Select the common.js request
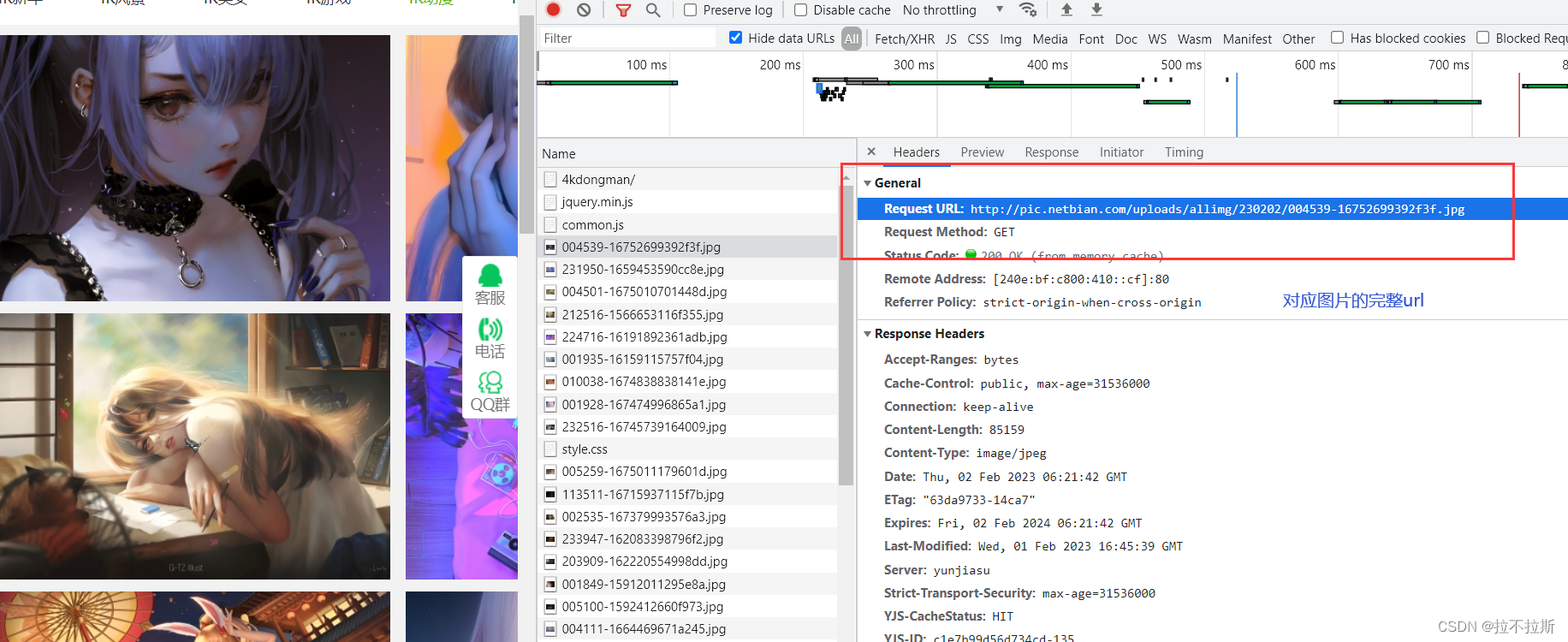Screen dimensions: 1568x642 pyautogui.click(x=687, y=224)
